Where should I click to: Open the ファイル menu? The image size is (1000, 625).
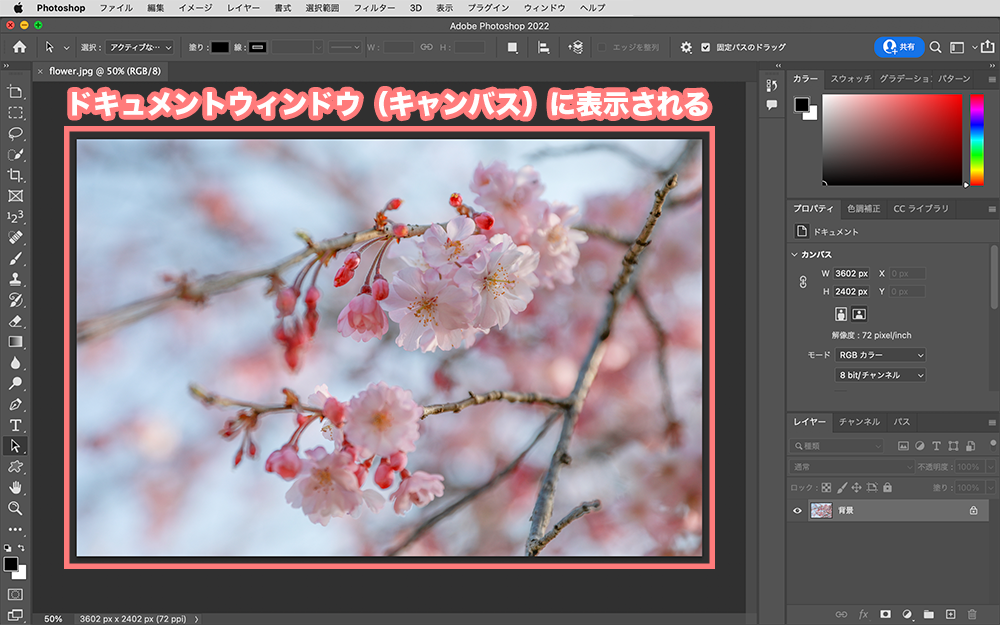116,8
